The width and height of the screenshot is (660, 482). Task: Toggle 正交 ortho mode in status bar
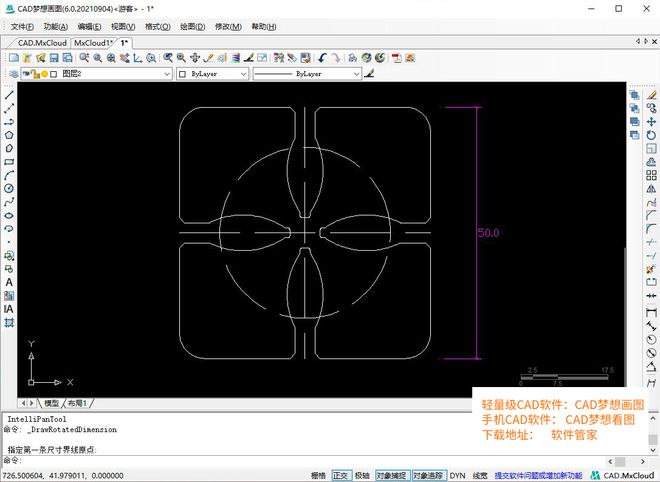point(341,476)
